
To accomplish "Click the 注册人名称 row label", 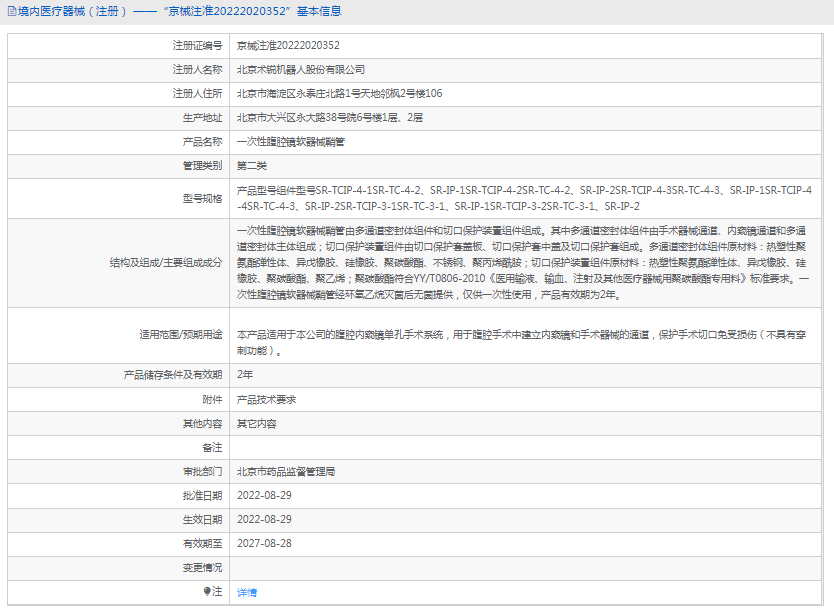I will tap(197, 70).
